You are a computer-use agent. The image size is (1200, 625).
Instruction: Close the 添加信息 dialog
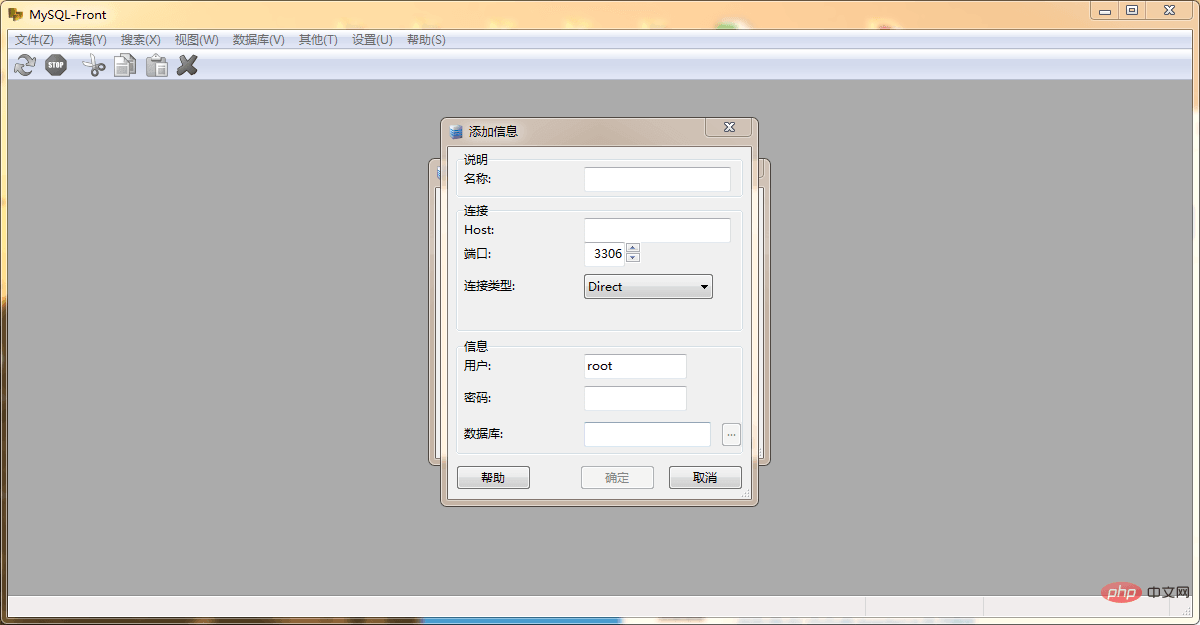(729, 127)
